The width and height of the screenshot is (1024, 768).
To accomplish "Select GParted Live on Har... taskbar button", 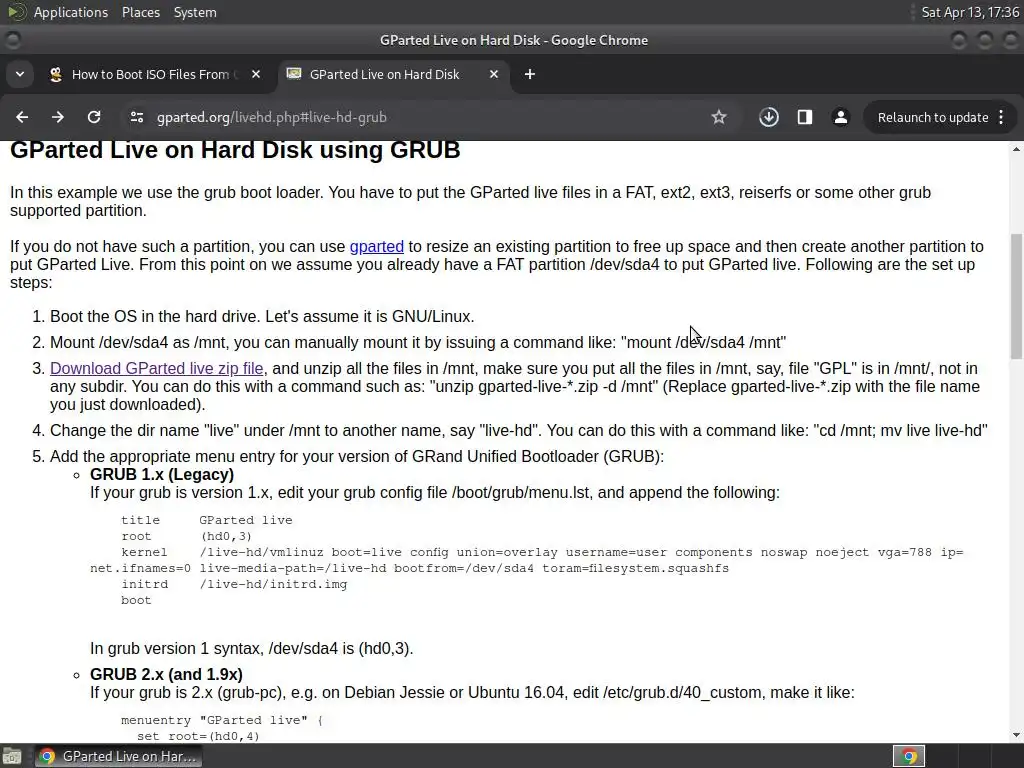I will (x=118, y=756).
